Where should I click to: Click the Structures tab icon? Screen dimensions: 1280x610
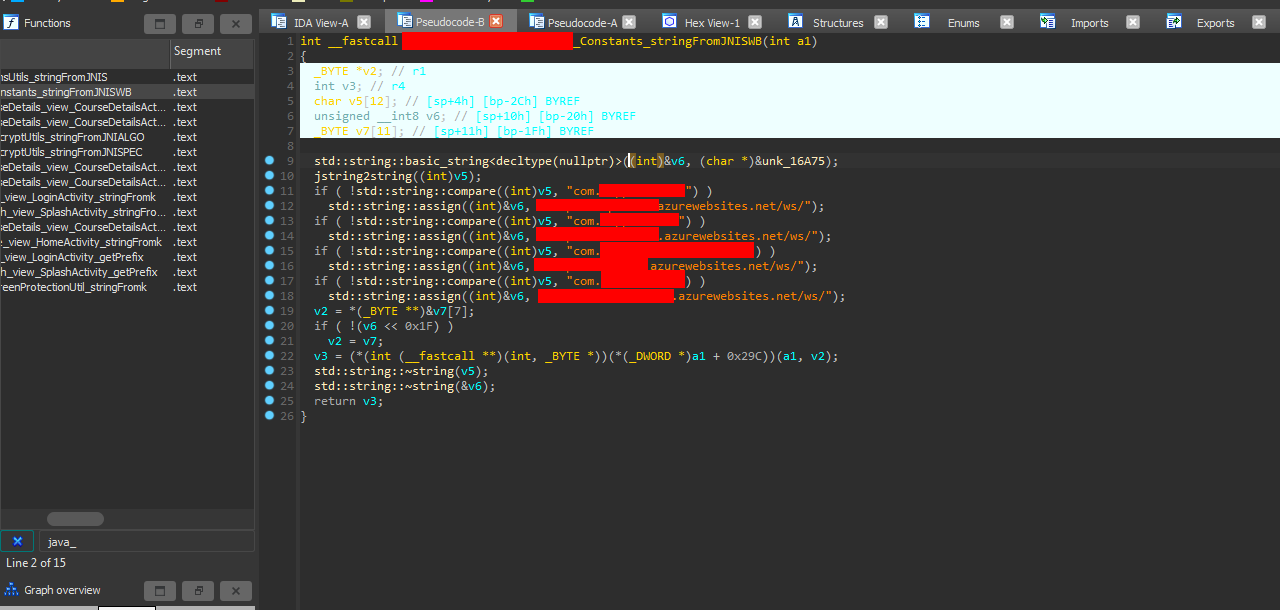point(796,22)
